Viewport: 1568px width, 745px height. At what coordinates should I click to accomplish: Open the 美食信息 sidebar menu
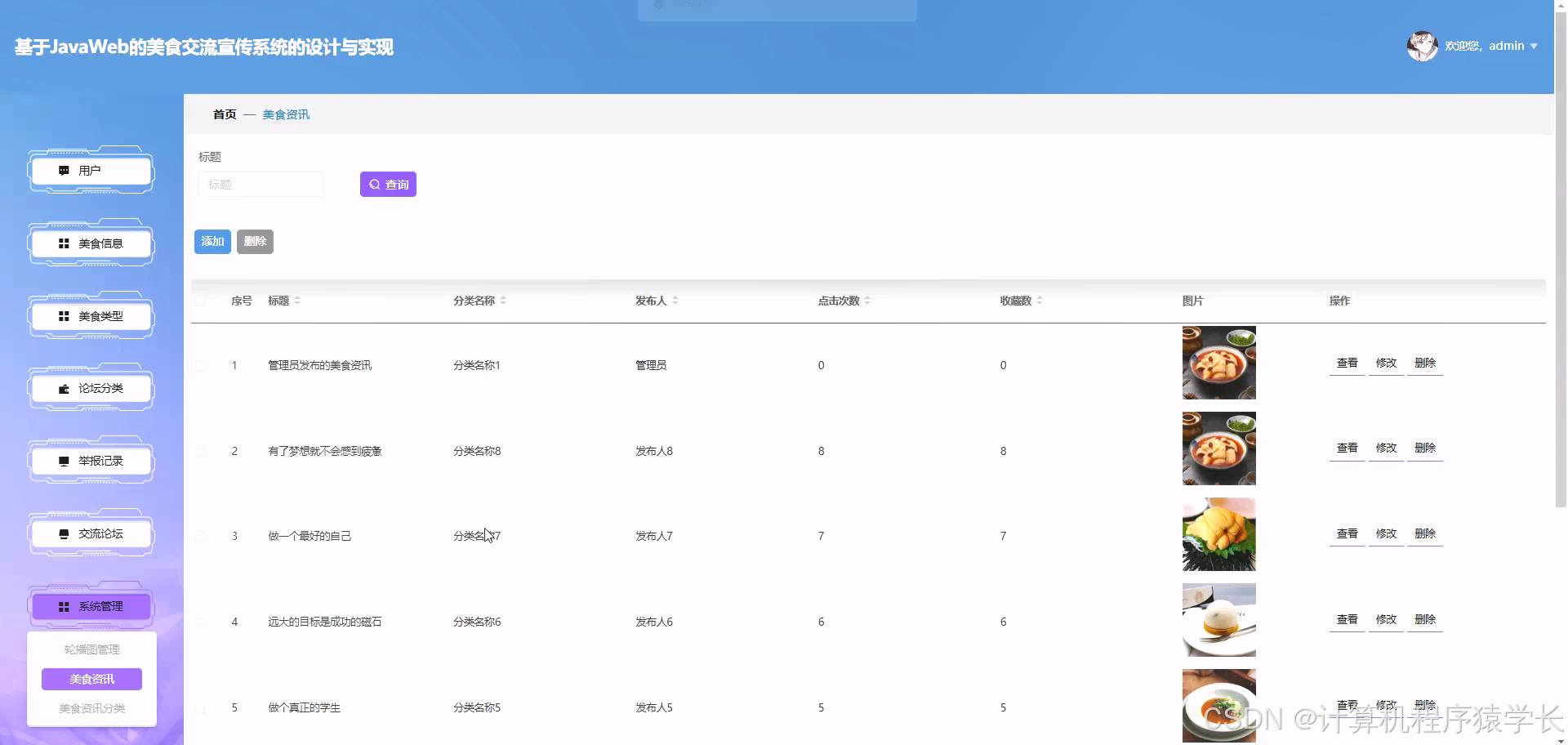(x=91, y=243)
